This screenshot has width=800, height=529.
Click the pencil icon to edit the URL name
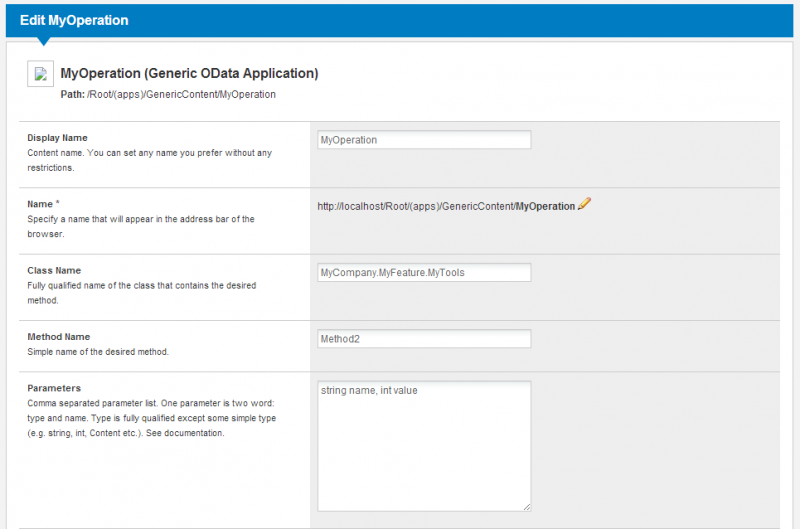(x=584, y=204)
